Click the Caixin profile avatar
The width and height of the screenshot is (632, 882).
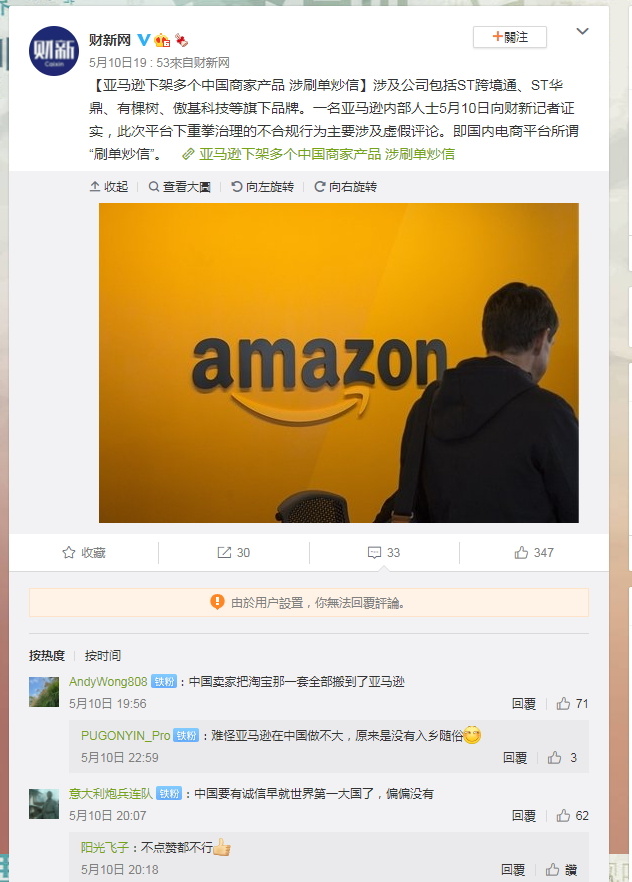pos(54,51)
